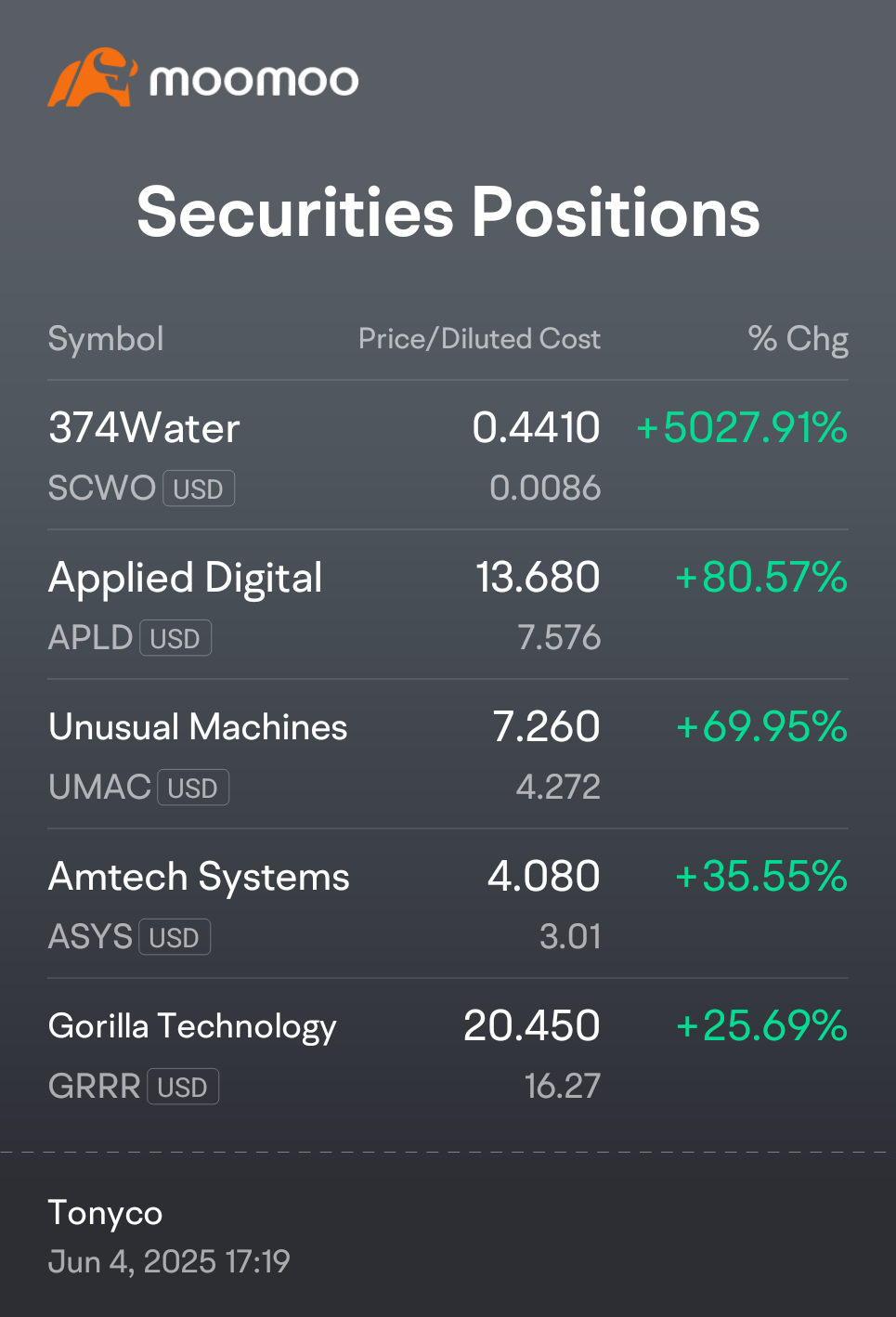Image resolution: width=896 pixels, height=1317 pixels.
Task: Select Applied Digital price 13.680
Action: 538,578
